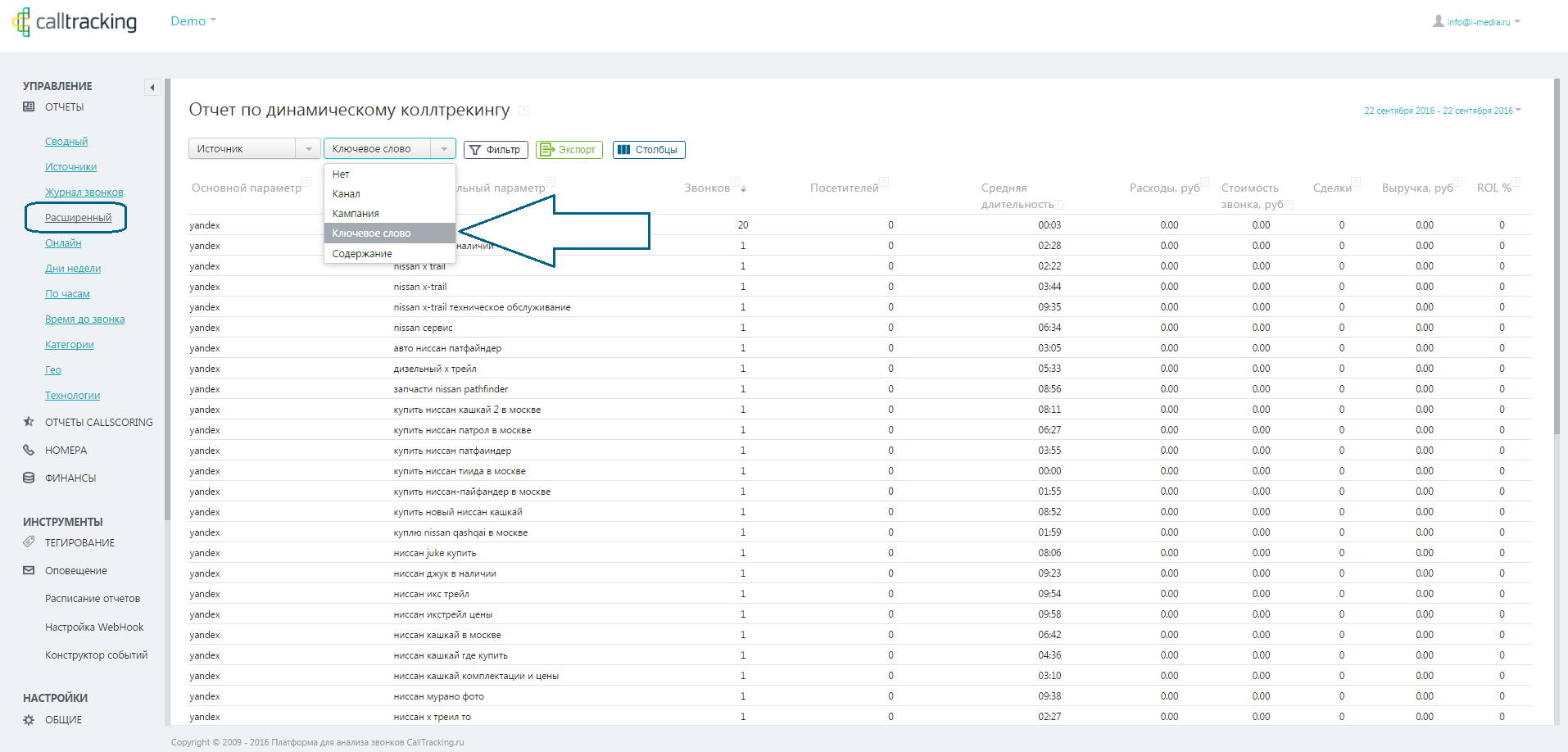Select Содержание in the dropdown list
The image size is (1568, 752).
[390, 254]
